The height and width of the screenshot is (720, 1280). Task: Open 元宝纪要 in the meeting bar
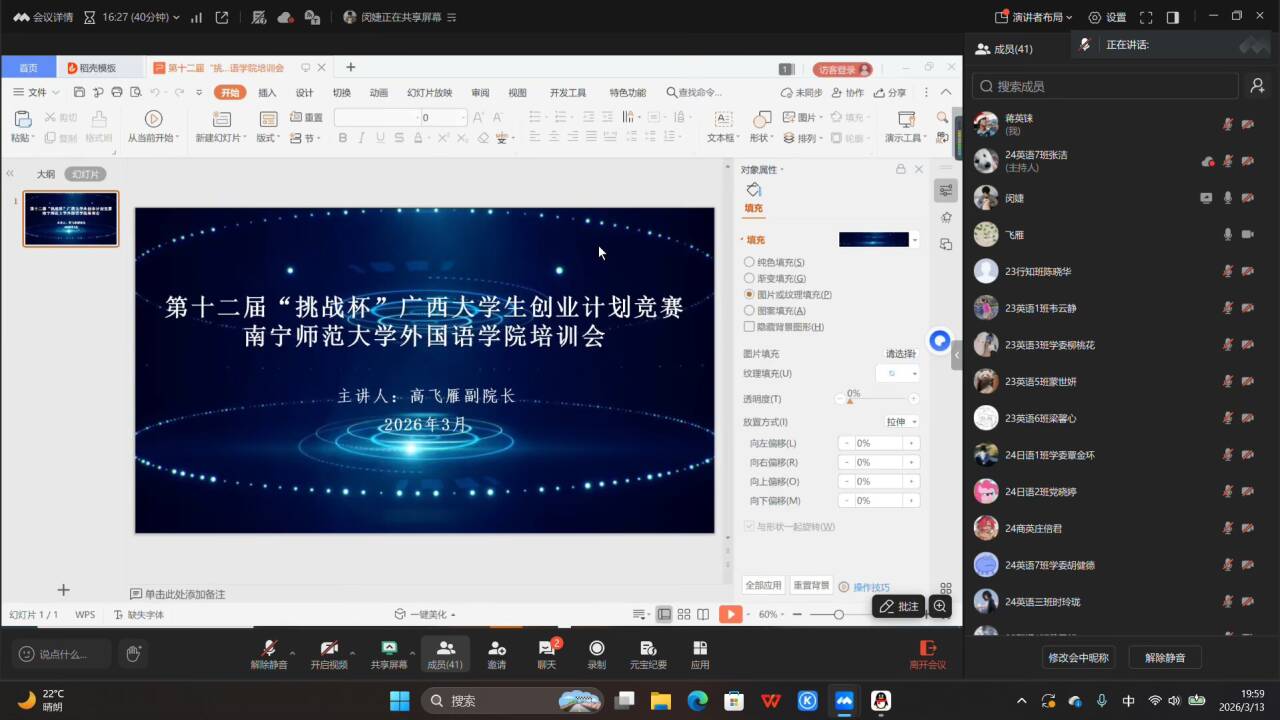pos(647,653)
